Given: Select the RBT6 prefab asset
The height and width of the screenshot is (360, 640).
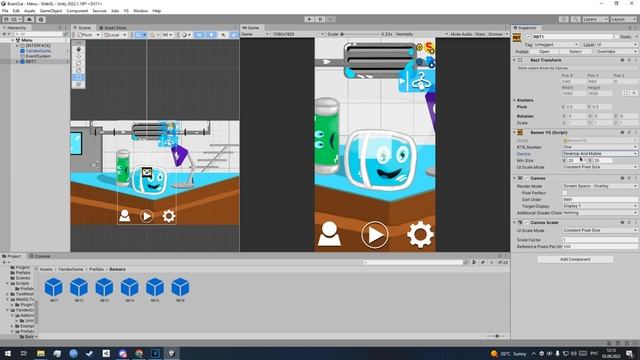Looking at the screenshot, I should [x=180, y=289].
